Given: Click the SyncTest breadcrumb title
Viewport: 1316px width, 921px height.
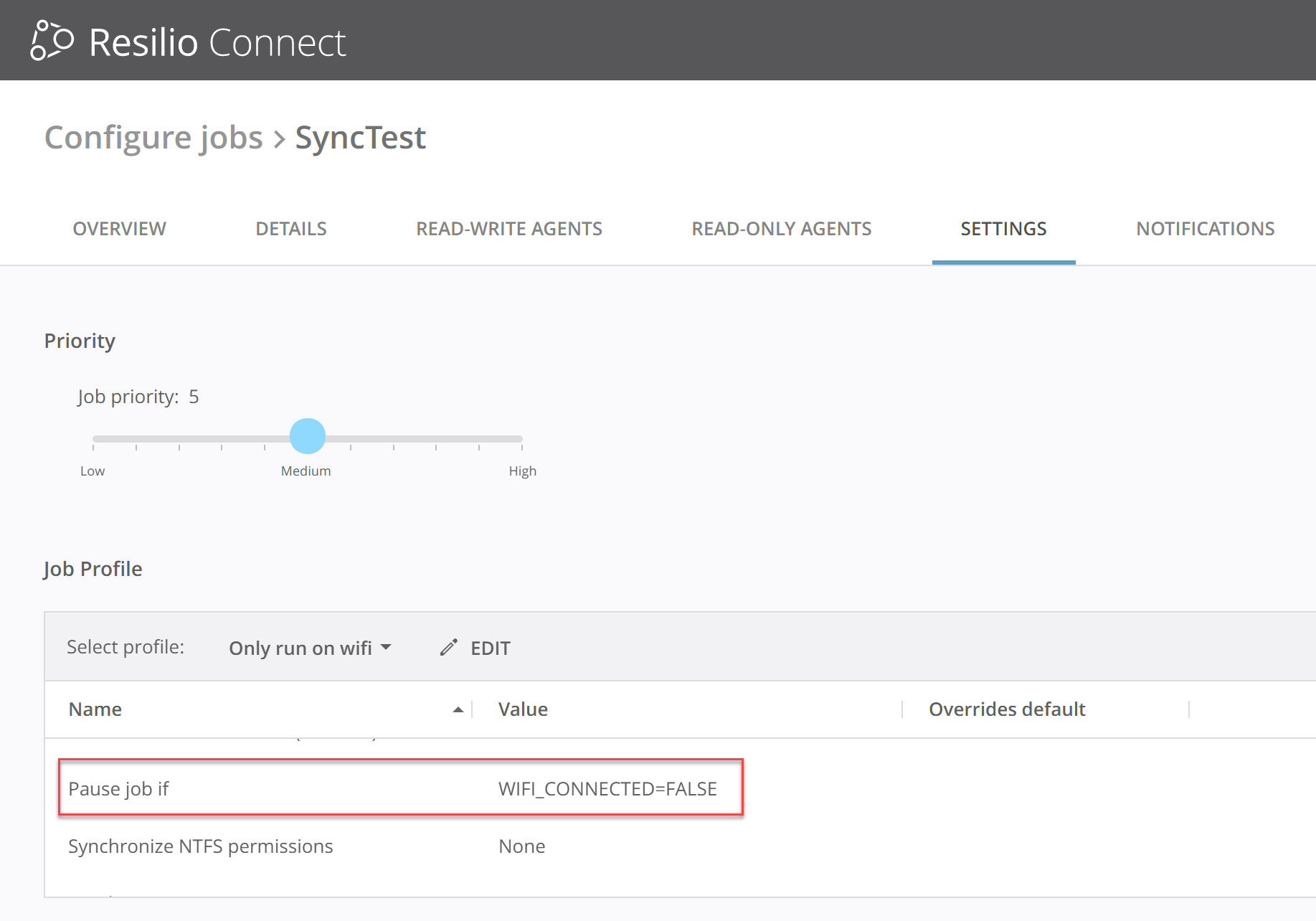Looking at the screenshot, I should pos(360,137).
